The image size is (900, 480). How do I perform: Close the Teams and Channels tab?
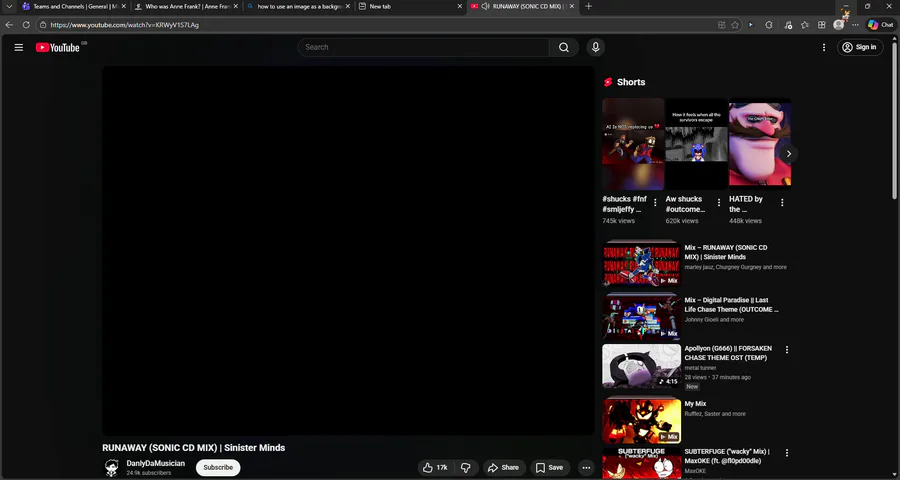coord(123,6)
